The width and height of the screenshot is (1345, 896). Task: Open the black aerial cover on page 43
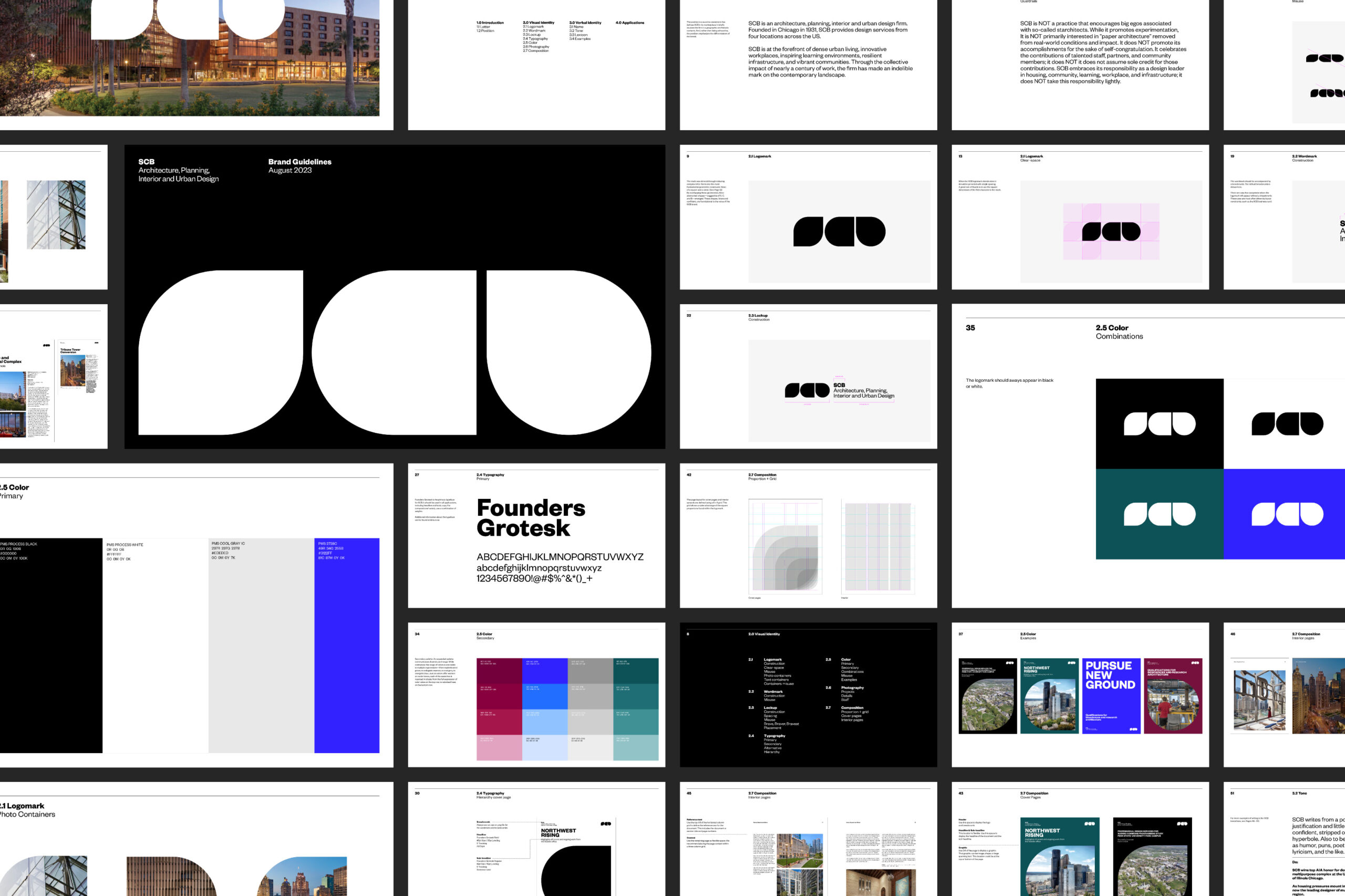point(1152,857)
